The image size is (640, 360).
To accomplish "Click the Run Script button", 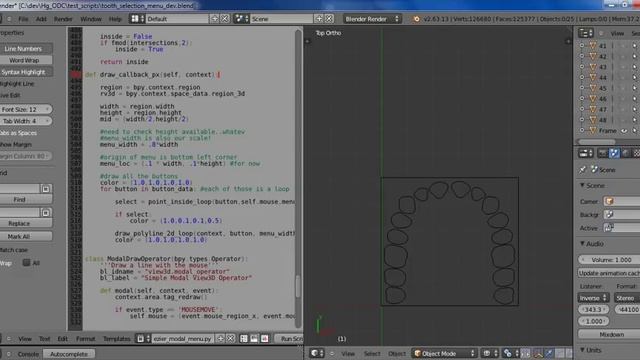I will (x=289, y=339).
